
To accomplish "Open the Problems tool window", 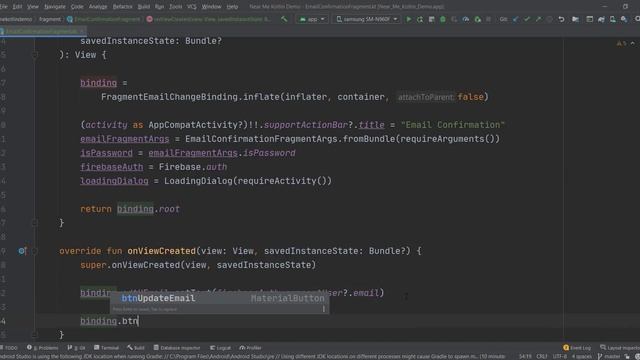I will (x=42, y=348).
